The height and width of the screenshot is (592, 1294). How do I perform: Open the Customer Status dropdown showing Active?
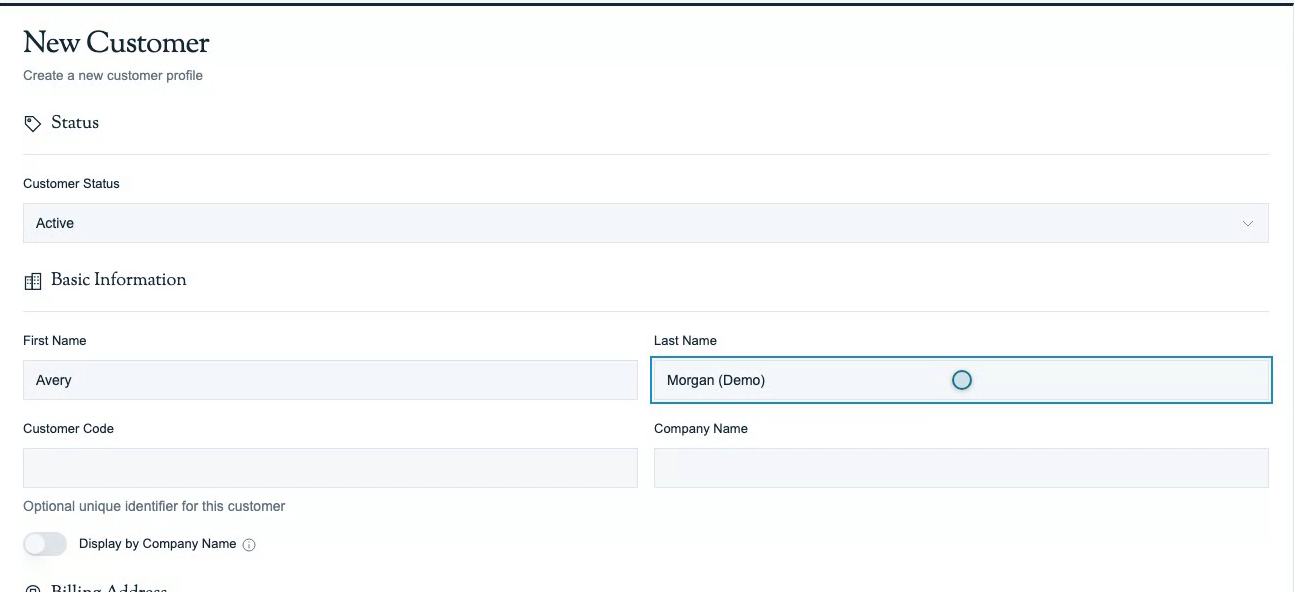pyautogui.click(x=646, y=223)
